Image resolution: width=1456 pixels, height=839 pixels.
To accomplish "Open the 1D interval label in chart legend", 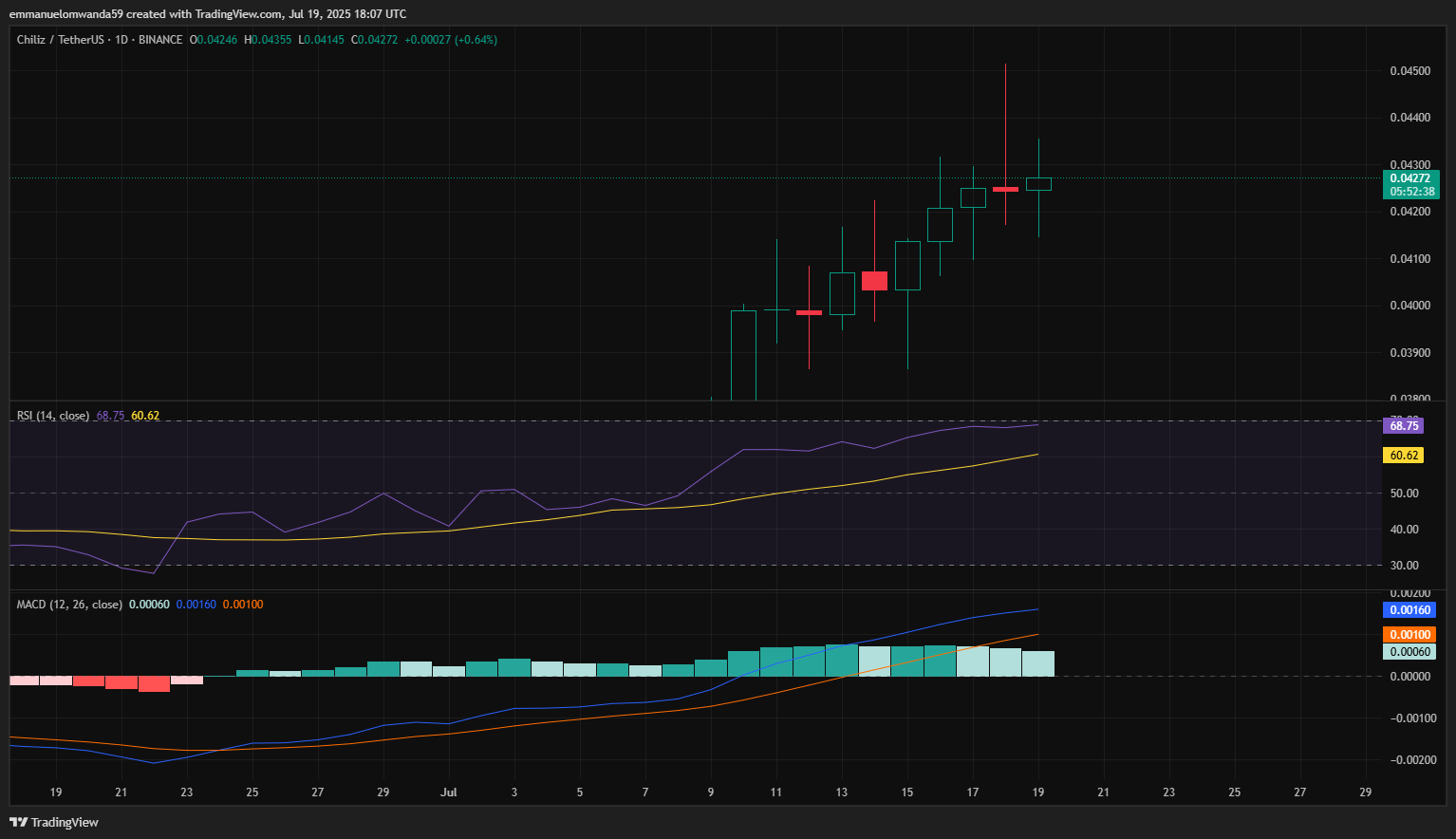I will pyautogui.click(x=121, y=40).
